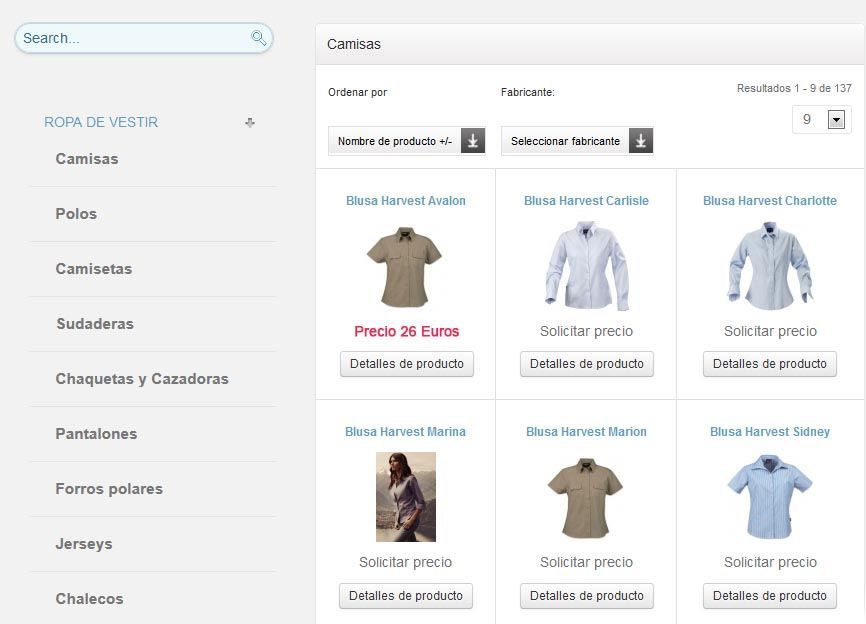Click the download arrow on Seleccionar fabricante

pyautogui.click(x=641, y=141)
